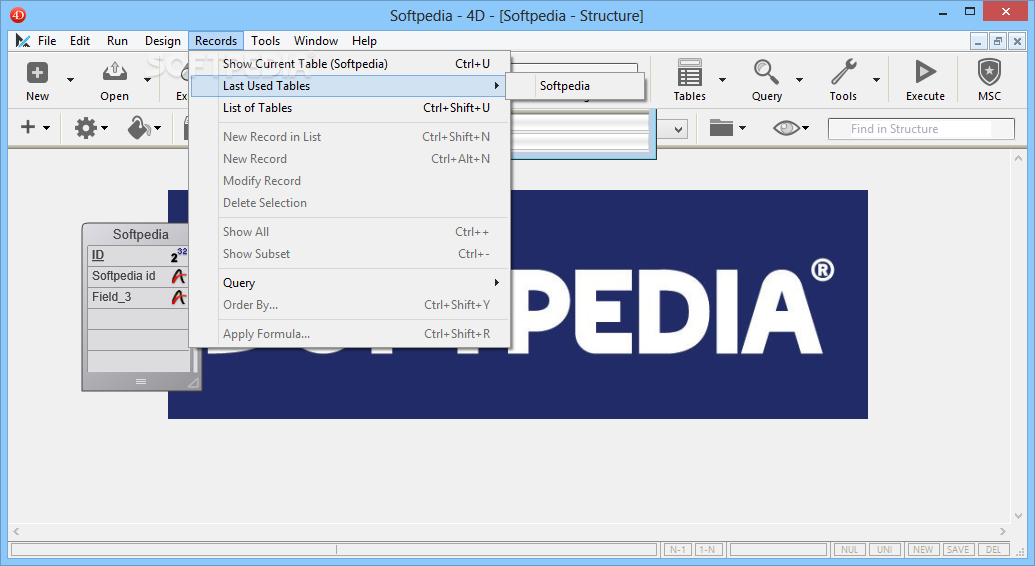Click the NUL status bar button
Viewport: 1035px width, 566px height.
click(x=850, y=549)
